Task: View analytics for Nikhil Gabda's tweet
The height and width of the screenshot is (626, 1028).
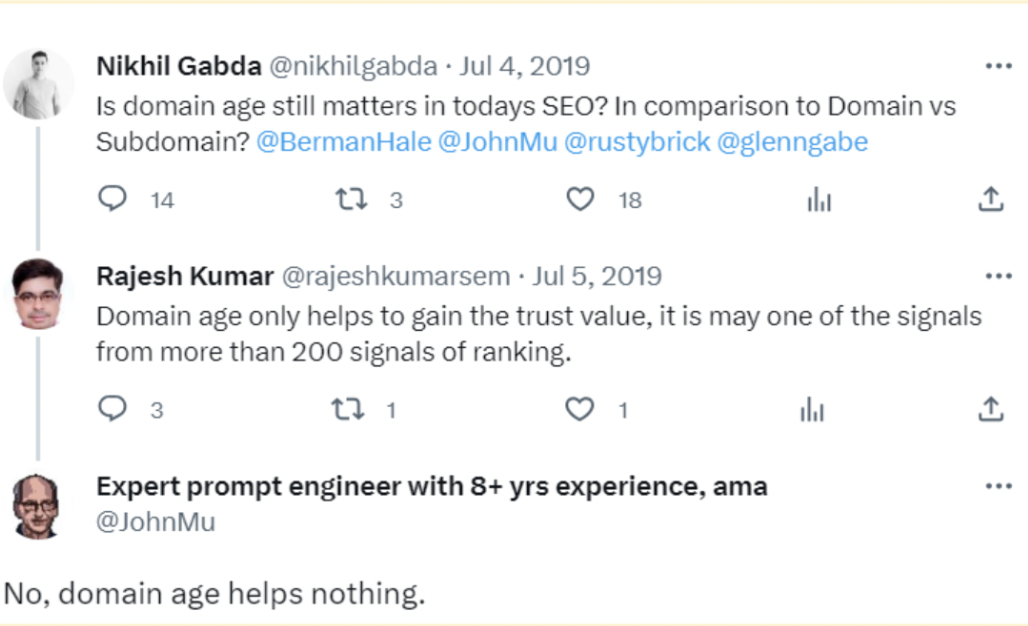Action: click(x=819, y=201)
